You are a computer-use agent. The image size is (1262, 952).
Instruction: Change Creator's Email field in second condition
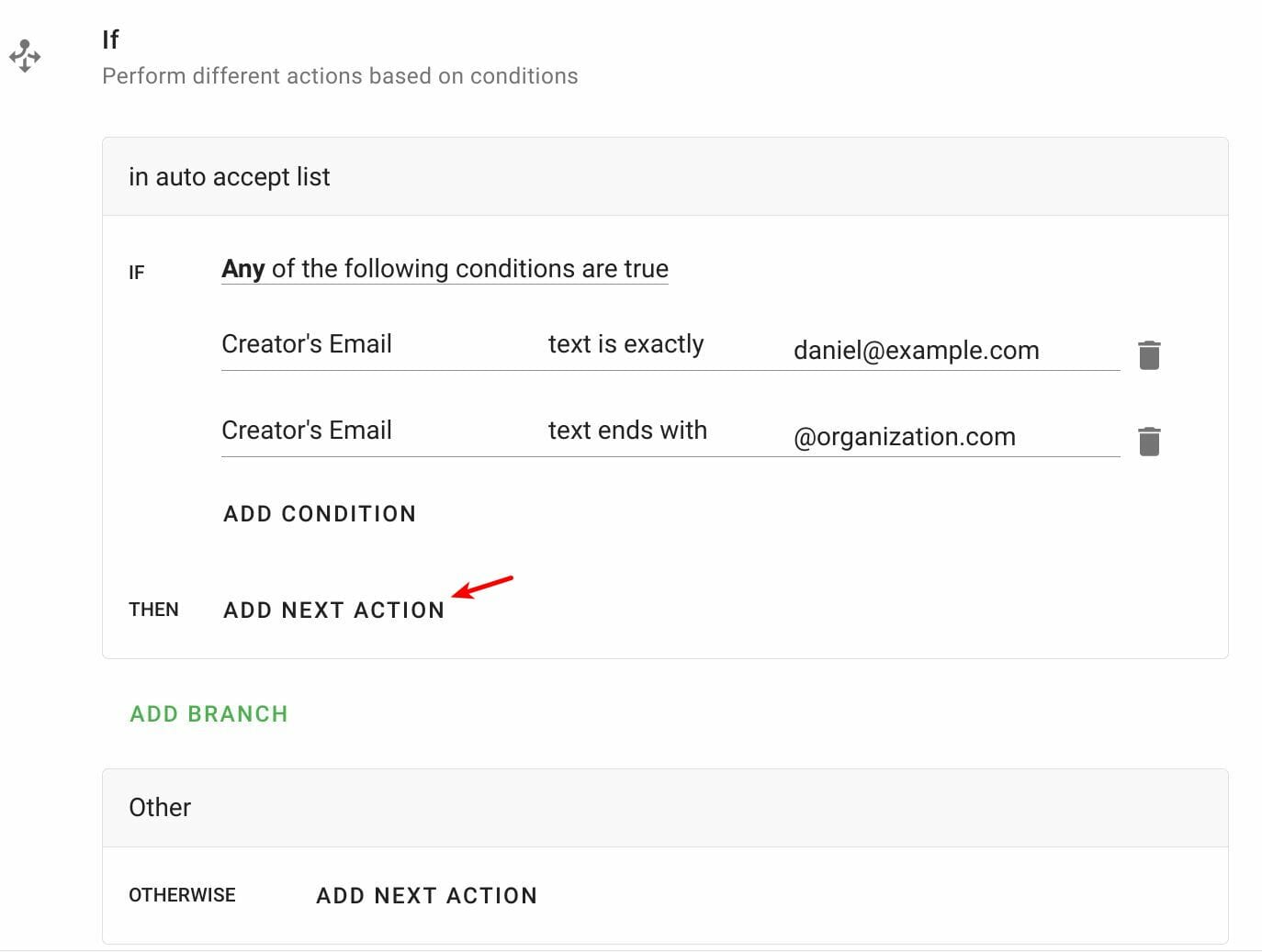307,431
